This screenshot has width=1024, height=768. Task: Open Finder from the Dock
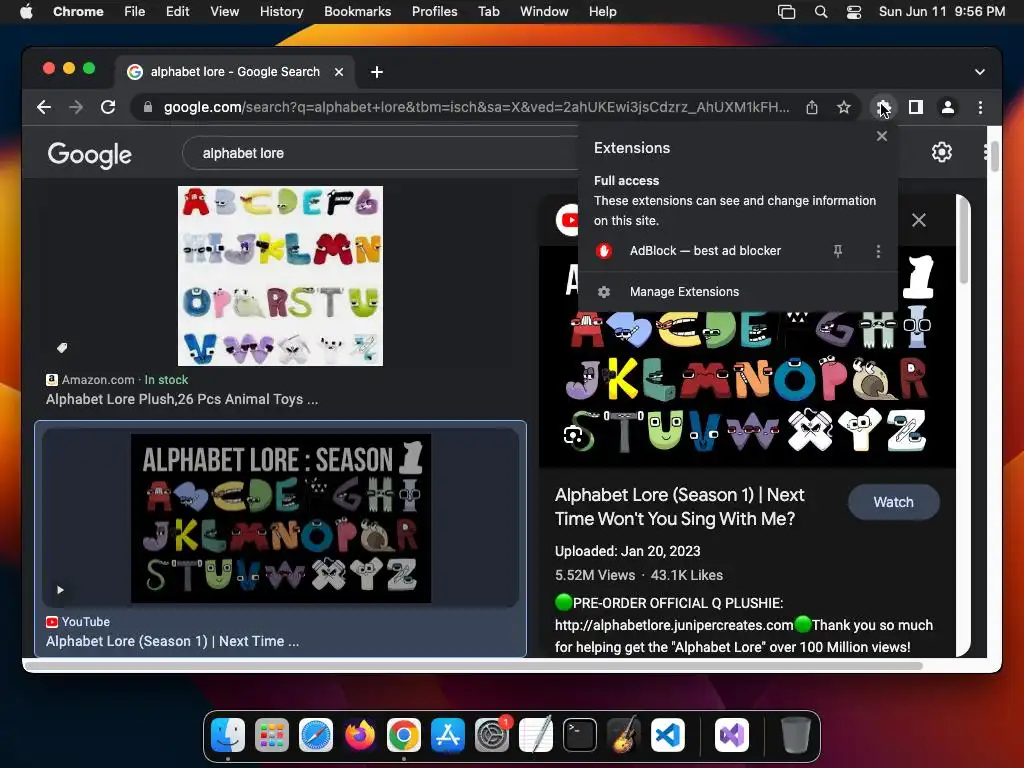[228, 735]
